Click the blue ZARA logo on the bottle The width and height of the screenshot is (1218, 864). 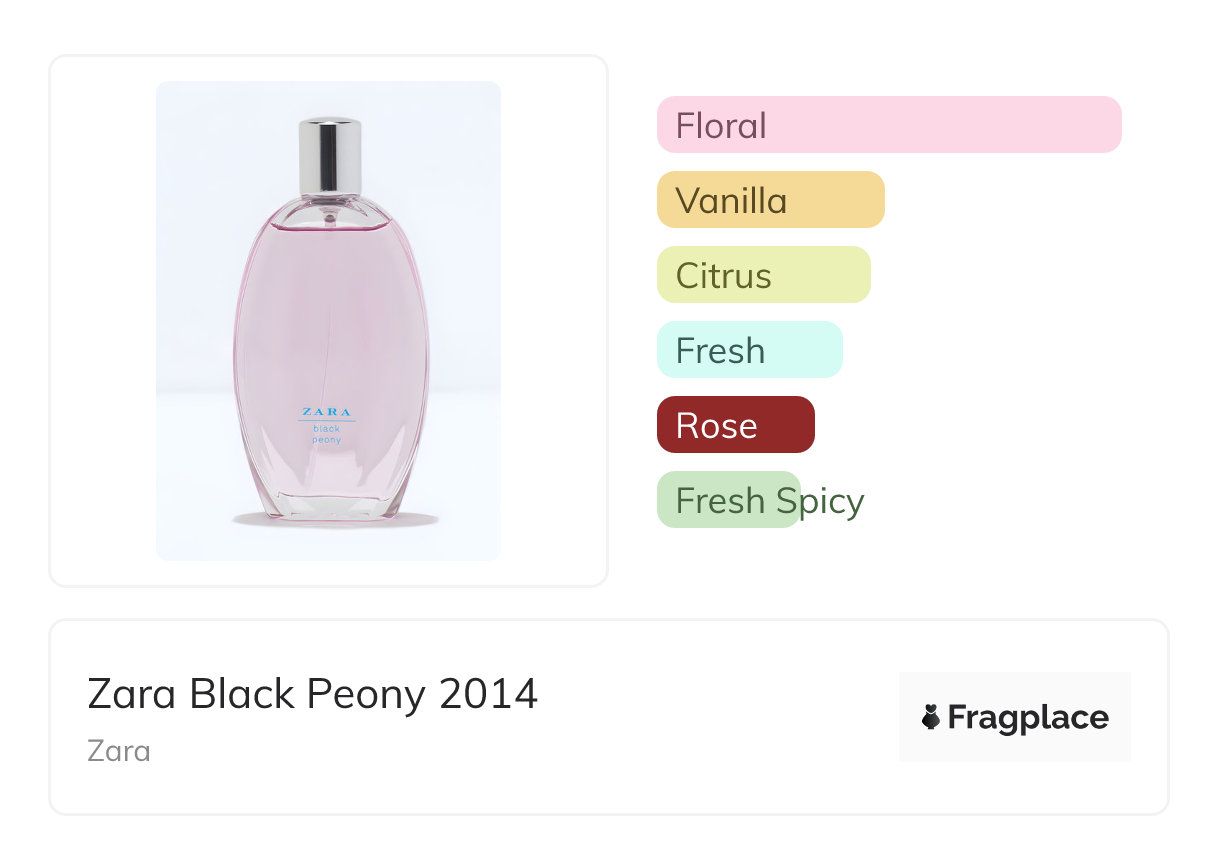pyautogui.click(x=326, y=412)
